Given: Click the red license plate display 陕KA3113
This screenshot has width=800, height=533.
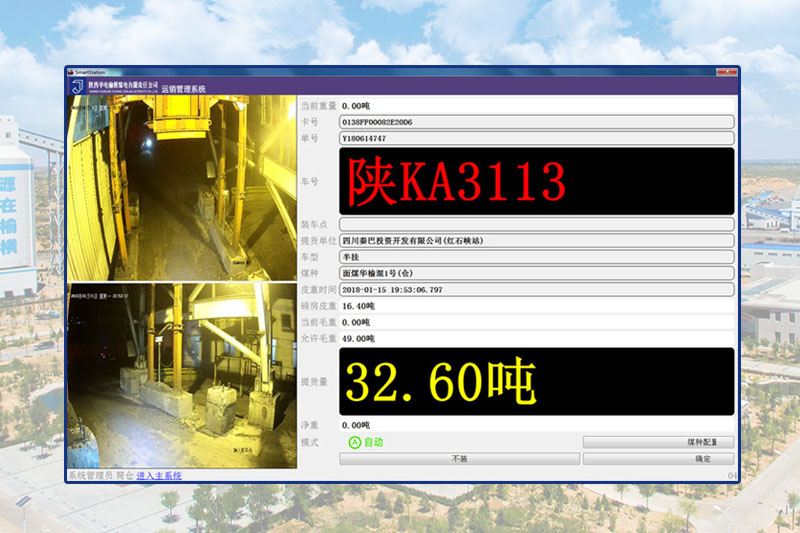Looking at the screenshot, I should pos(536,182).
